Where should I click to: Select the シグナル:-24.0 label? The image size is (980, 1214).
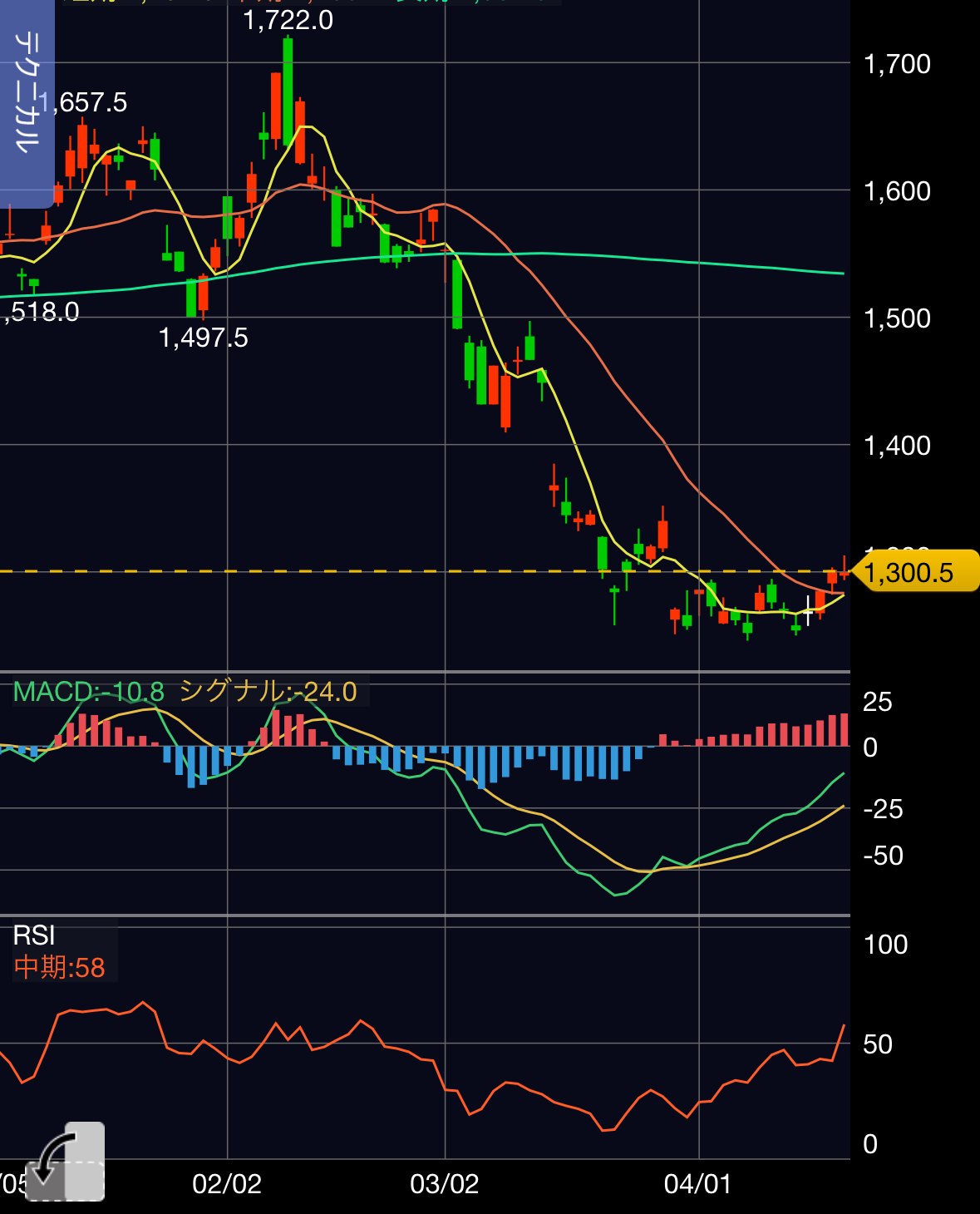268,692
